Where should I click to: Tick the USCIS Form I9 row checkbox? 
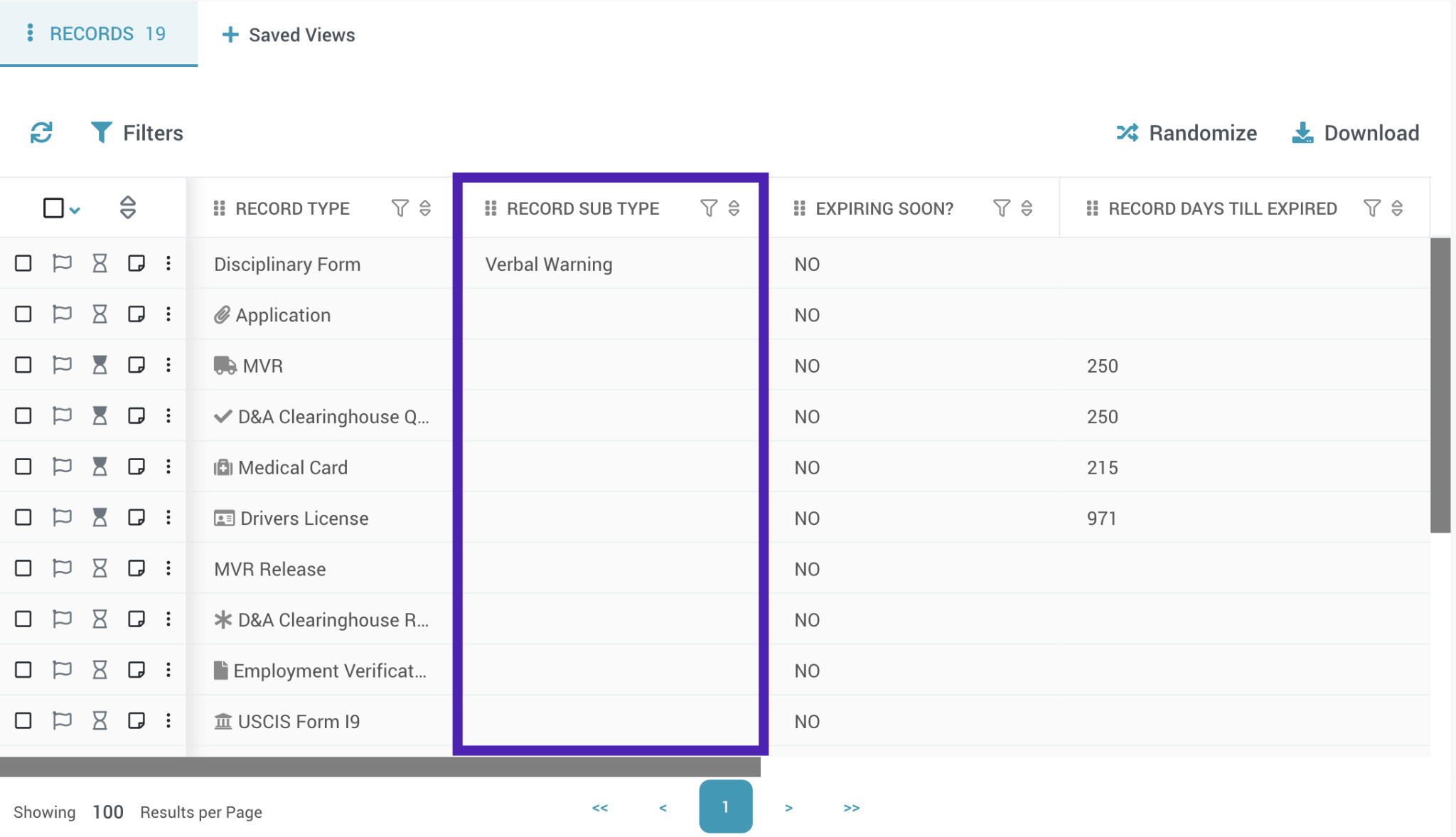(23, 721)
